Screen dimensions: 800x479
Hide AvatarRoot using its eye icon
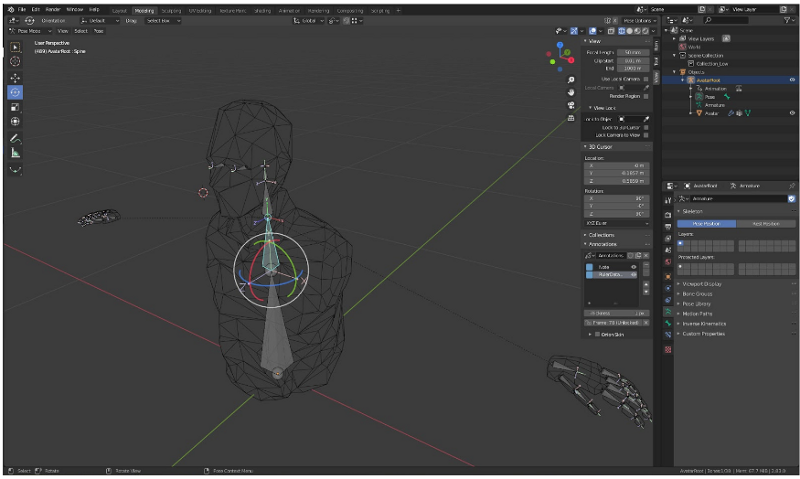pos(792,80)
